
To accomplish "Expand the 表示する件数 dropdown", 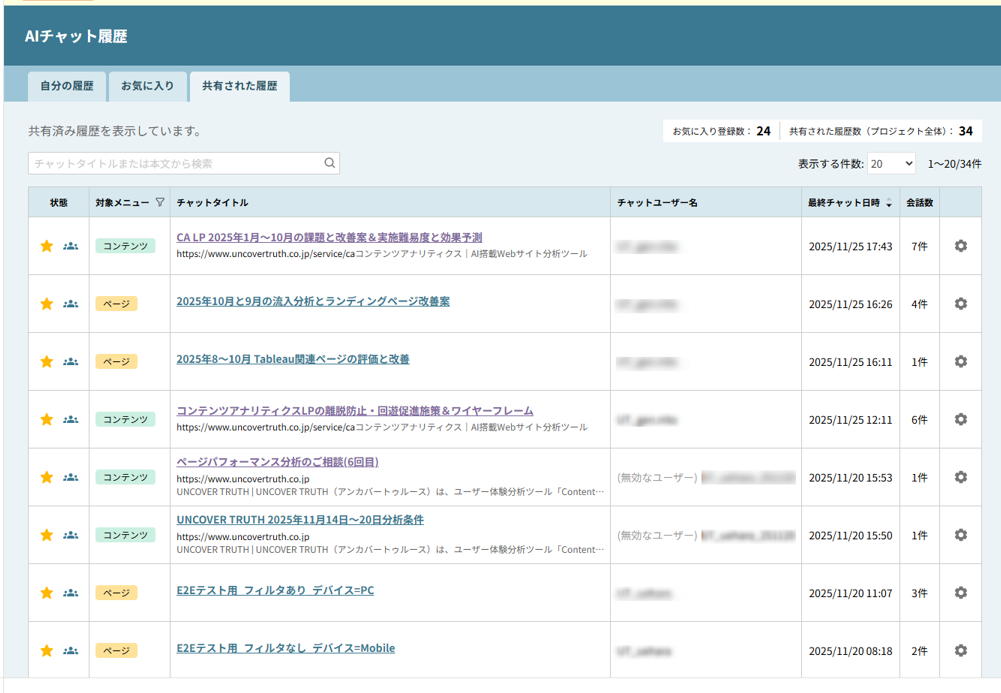I will point(891,163).
